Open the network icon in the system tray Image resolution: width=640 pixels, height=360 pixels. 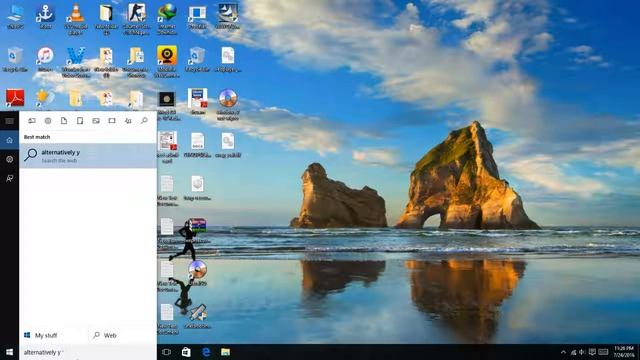(573, 352)
